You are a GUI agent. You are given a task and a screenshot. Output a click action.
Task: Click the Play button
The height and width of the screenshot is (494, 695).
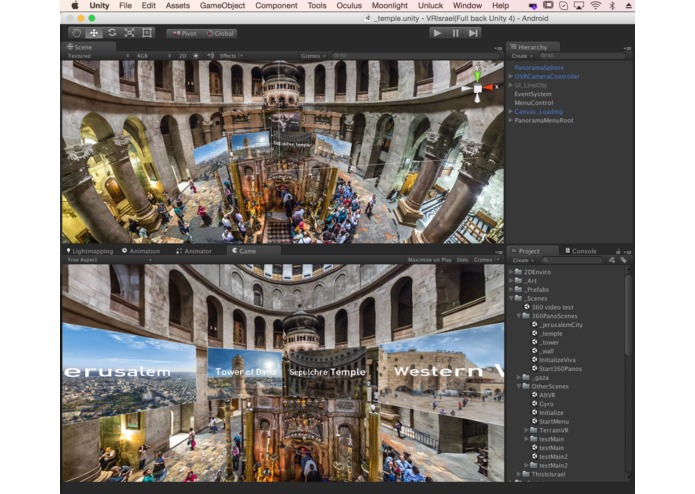coord(437,33)
